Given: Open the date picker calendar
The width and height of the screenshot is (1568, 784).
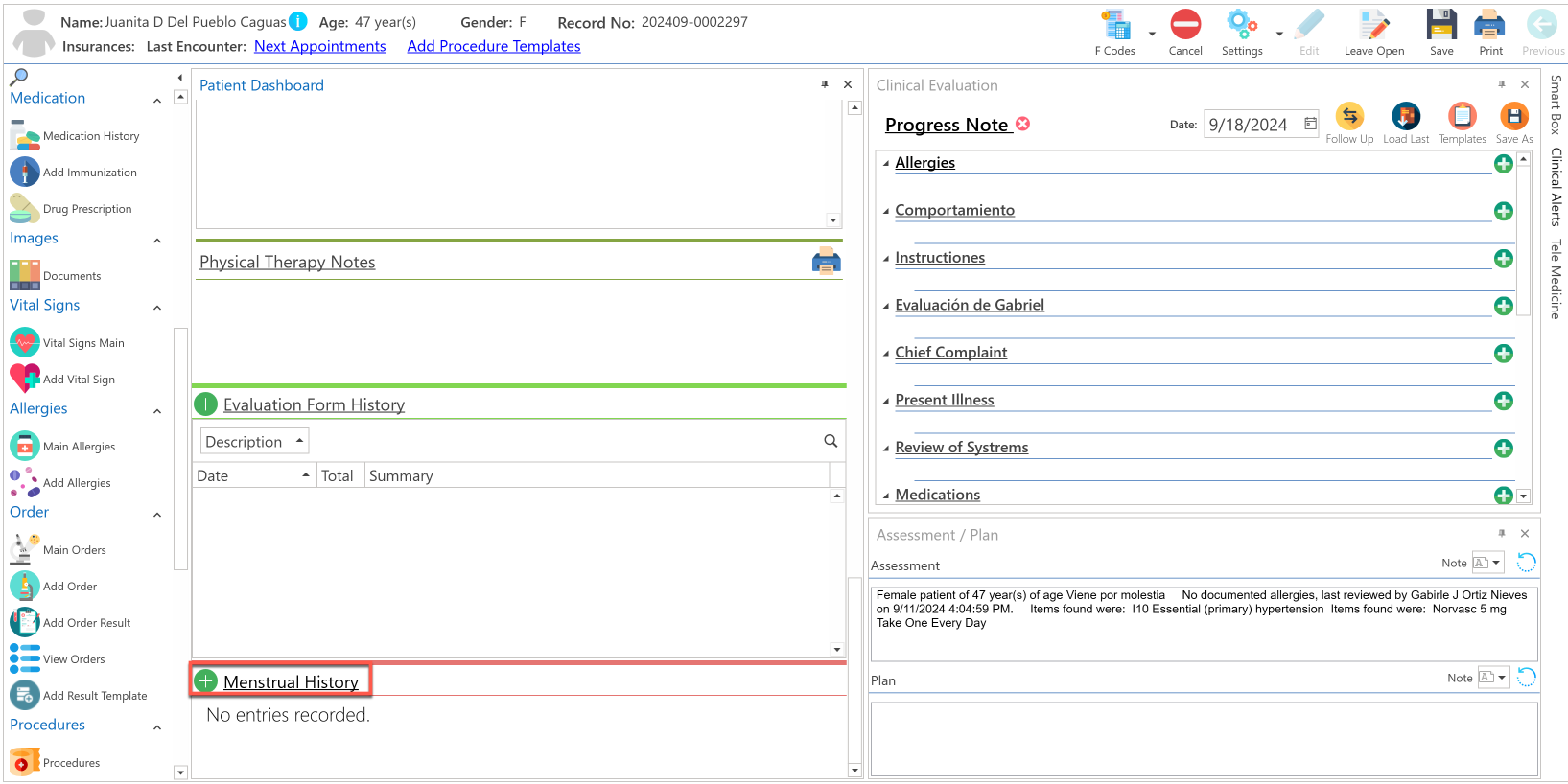Looking at the screenshot, I should pos(1310,124).
